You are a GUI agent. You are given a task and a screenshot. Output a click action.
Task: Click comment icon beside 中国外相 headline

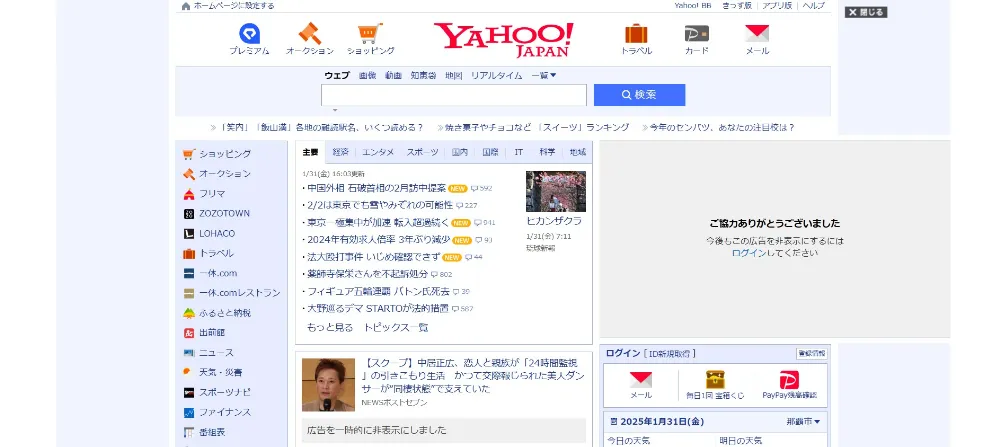pyautogui.click(x=474, y=189)
